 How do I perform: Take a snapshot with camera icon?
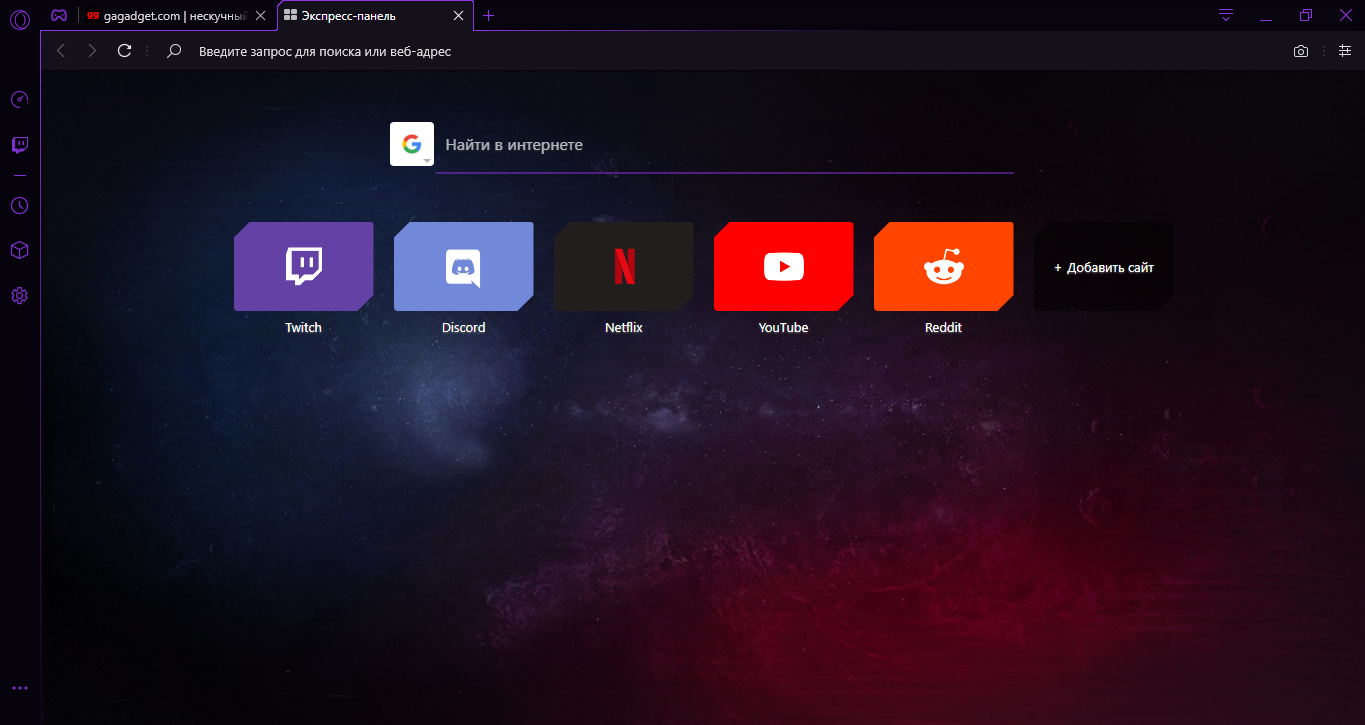[1300, 51]
